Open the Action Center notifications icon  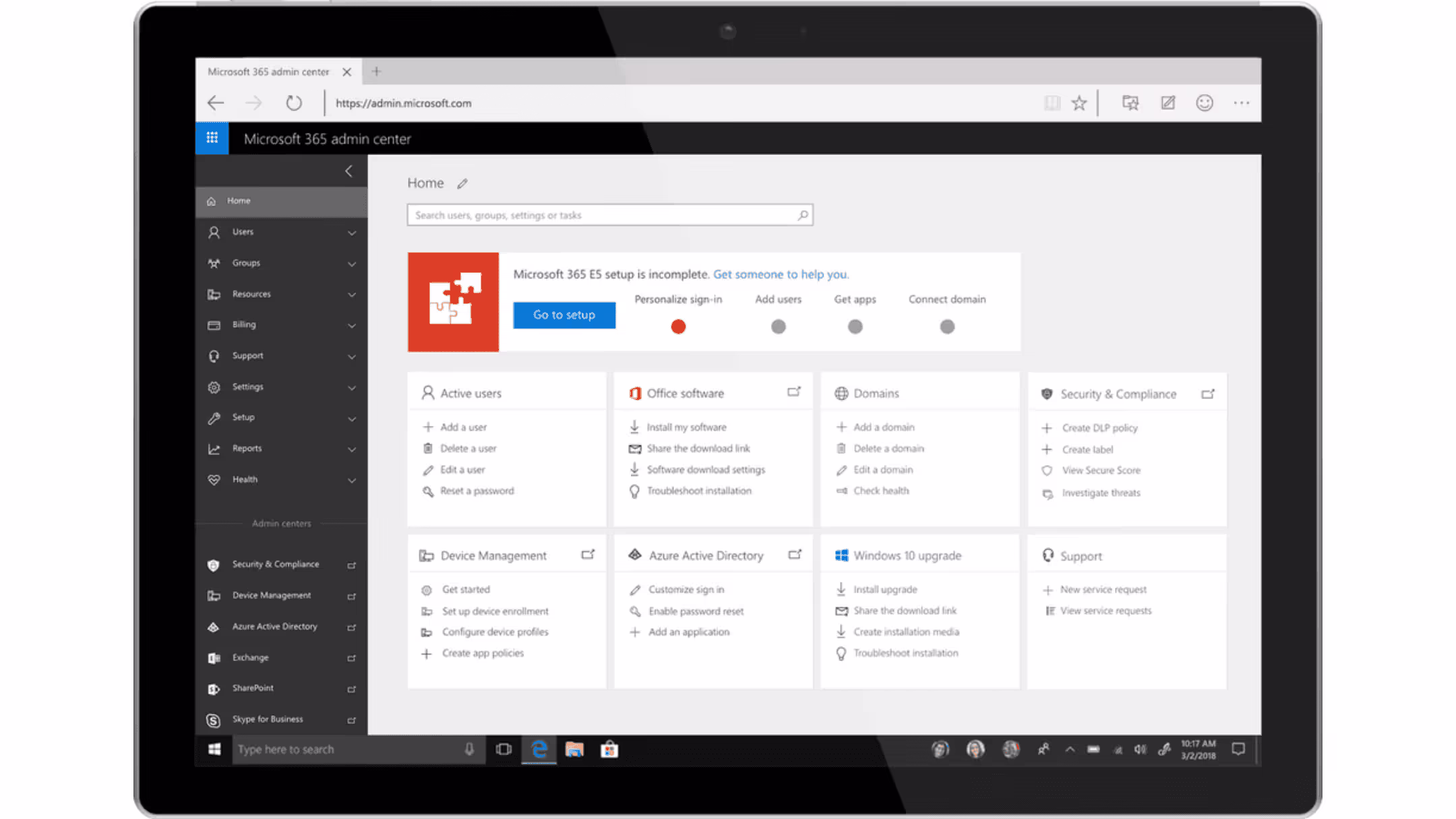pos(1238,750)
